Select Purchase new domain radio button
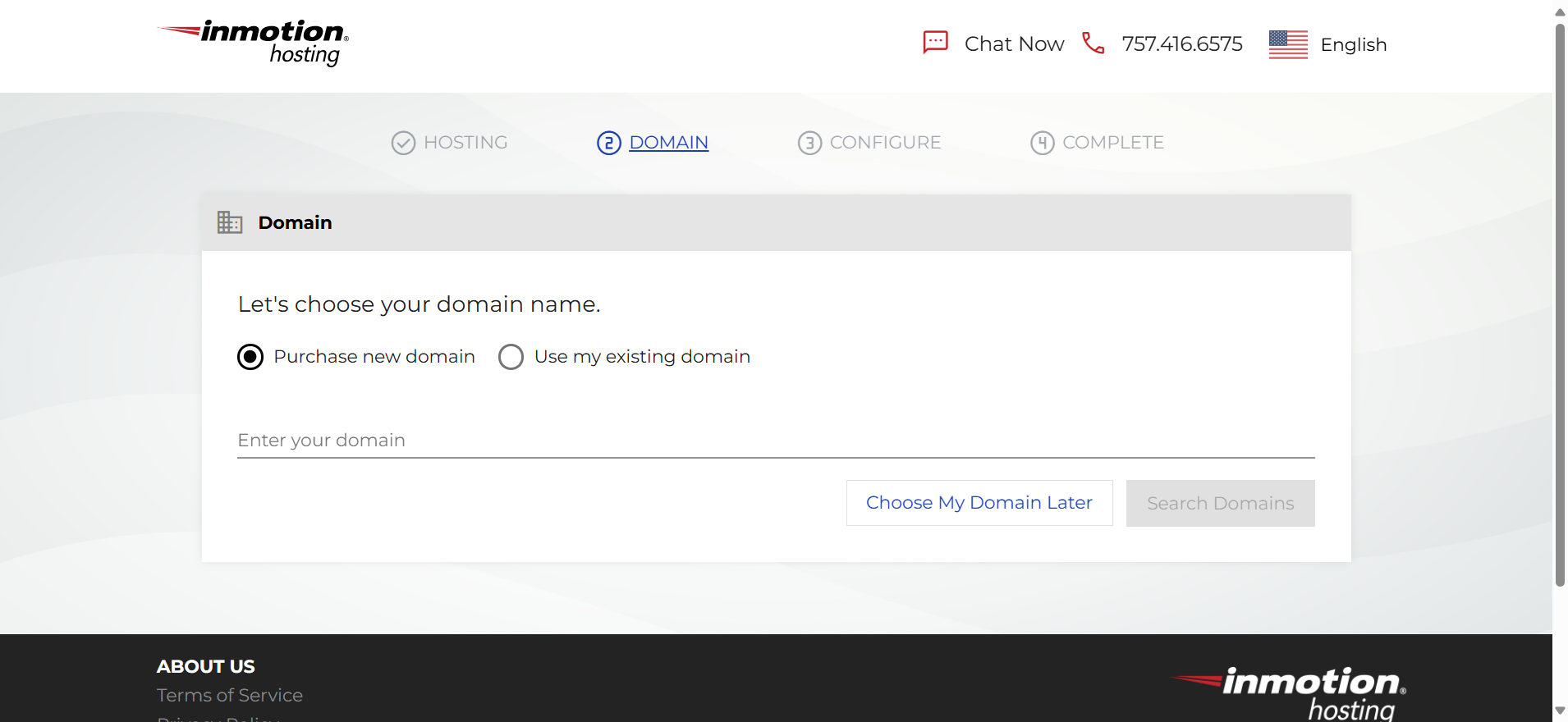The width and height of the screenshot is (1568, 722). pos(250,357)
